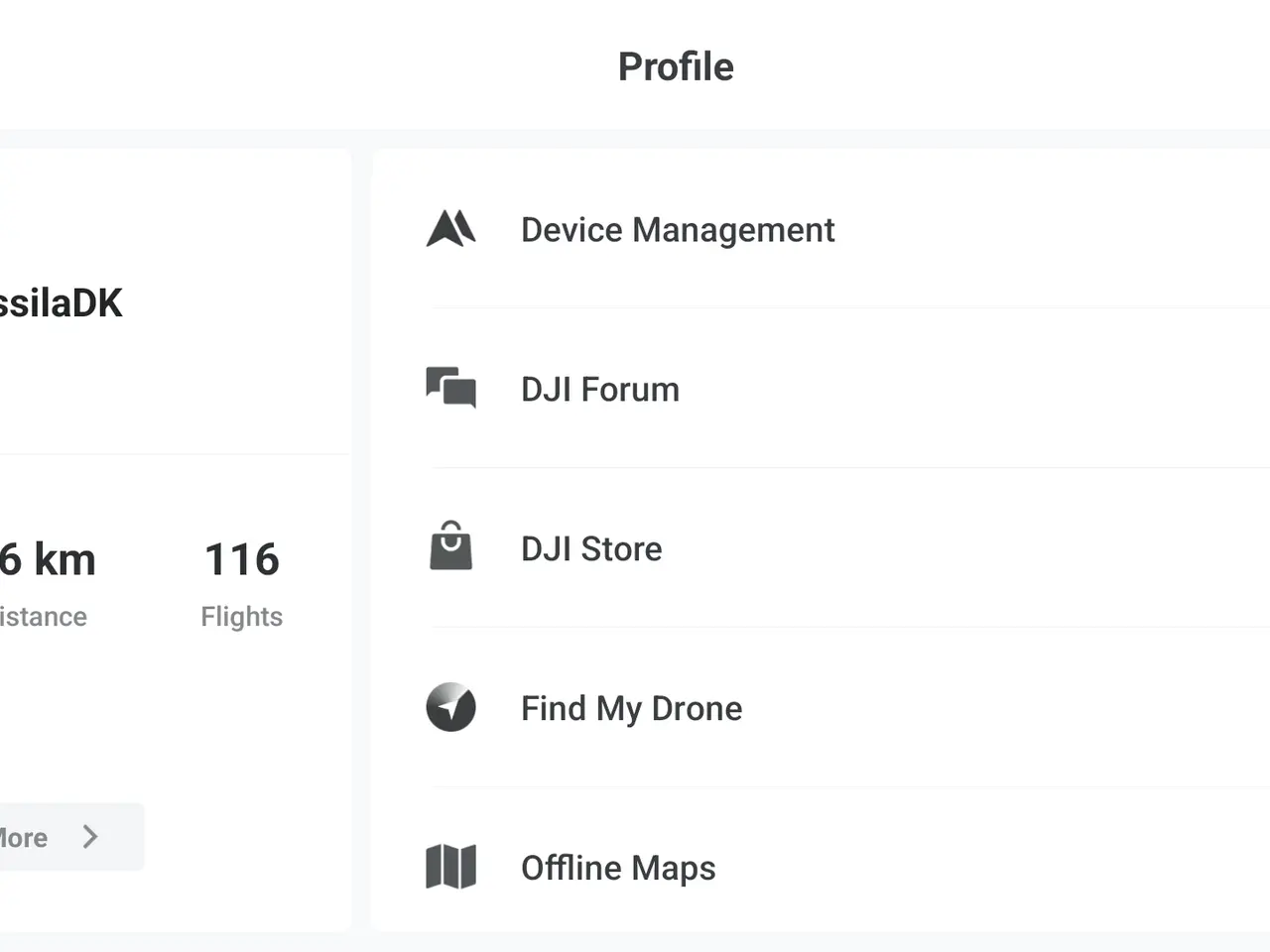1270x952 pixels.
Task: Select the Find My Drone entry
Action: pyautogui.click(x=822, y=708)
